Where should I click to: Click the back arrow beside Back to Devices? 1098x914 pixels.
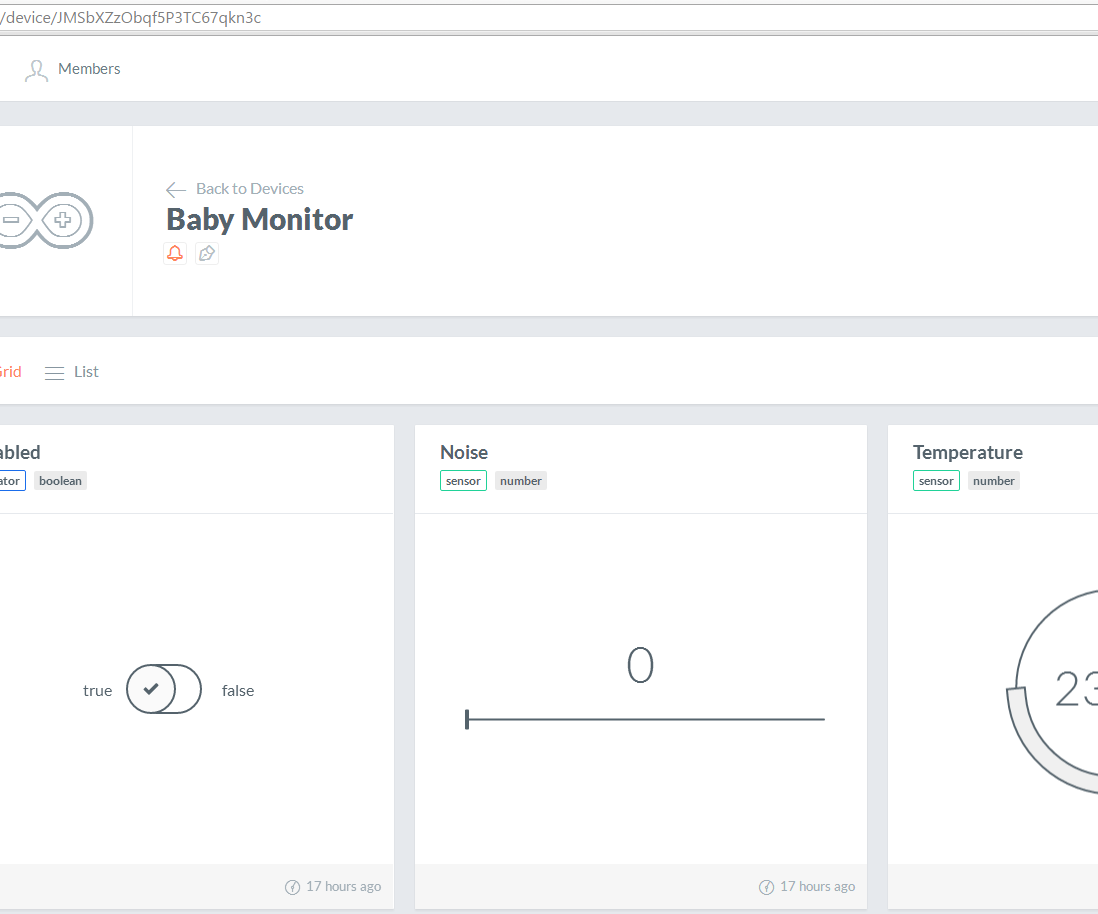click(175, 189)
